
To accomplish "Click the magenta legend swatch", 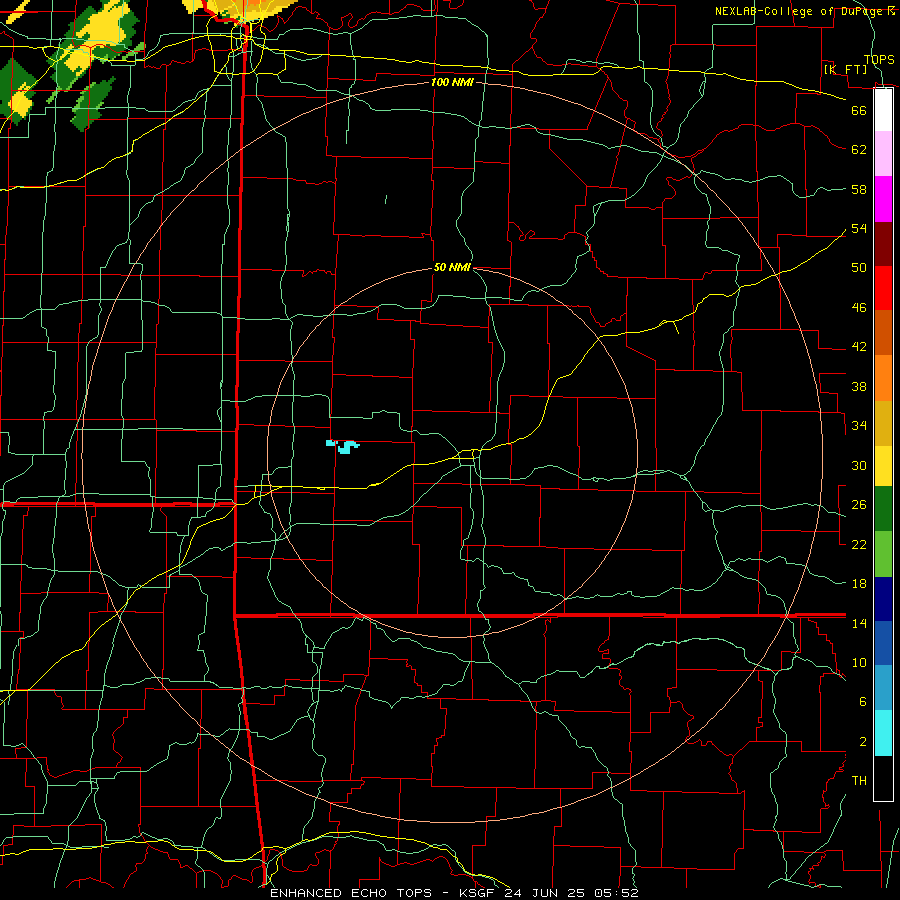I will (883, 199).
